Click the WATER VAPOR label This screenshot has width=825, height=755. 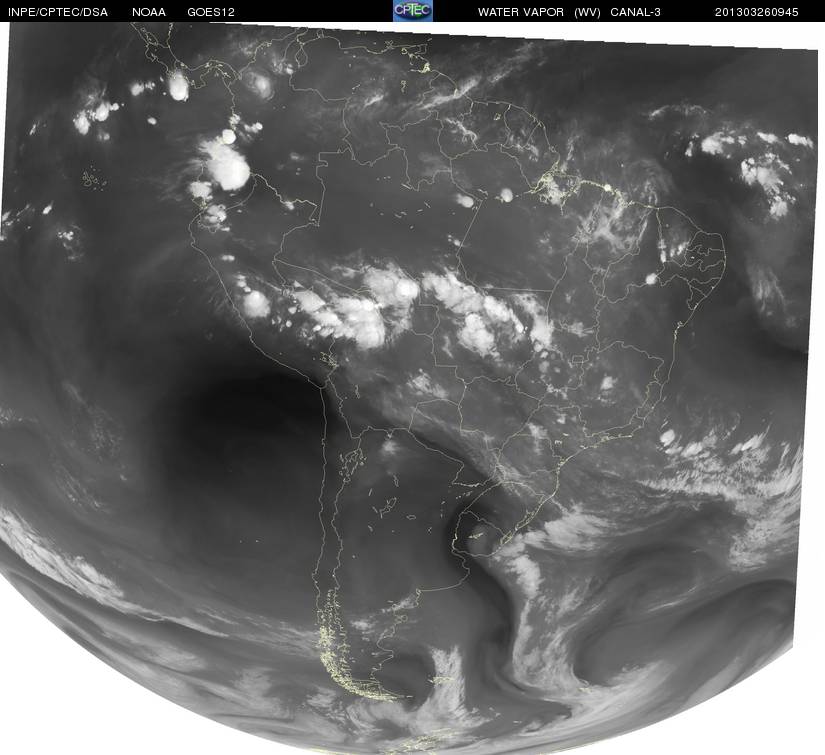tap(521, 12)
